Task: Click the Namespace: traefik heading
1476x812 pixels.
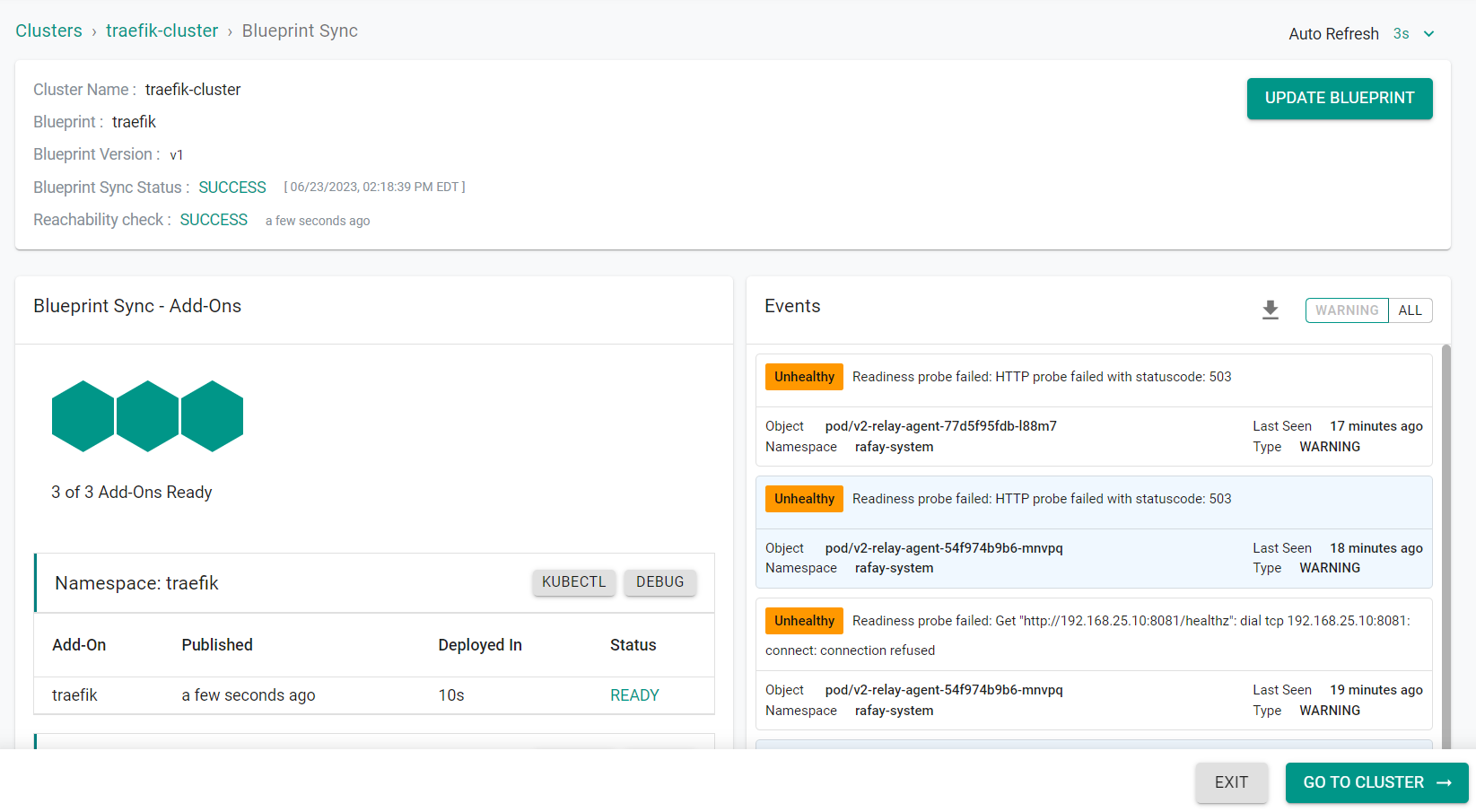Action: click(136, 583)
